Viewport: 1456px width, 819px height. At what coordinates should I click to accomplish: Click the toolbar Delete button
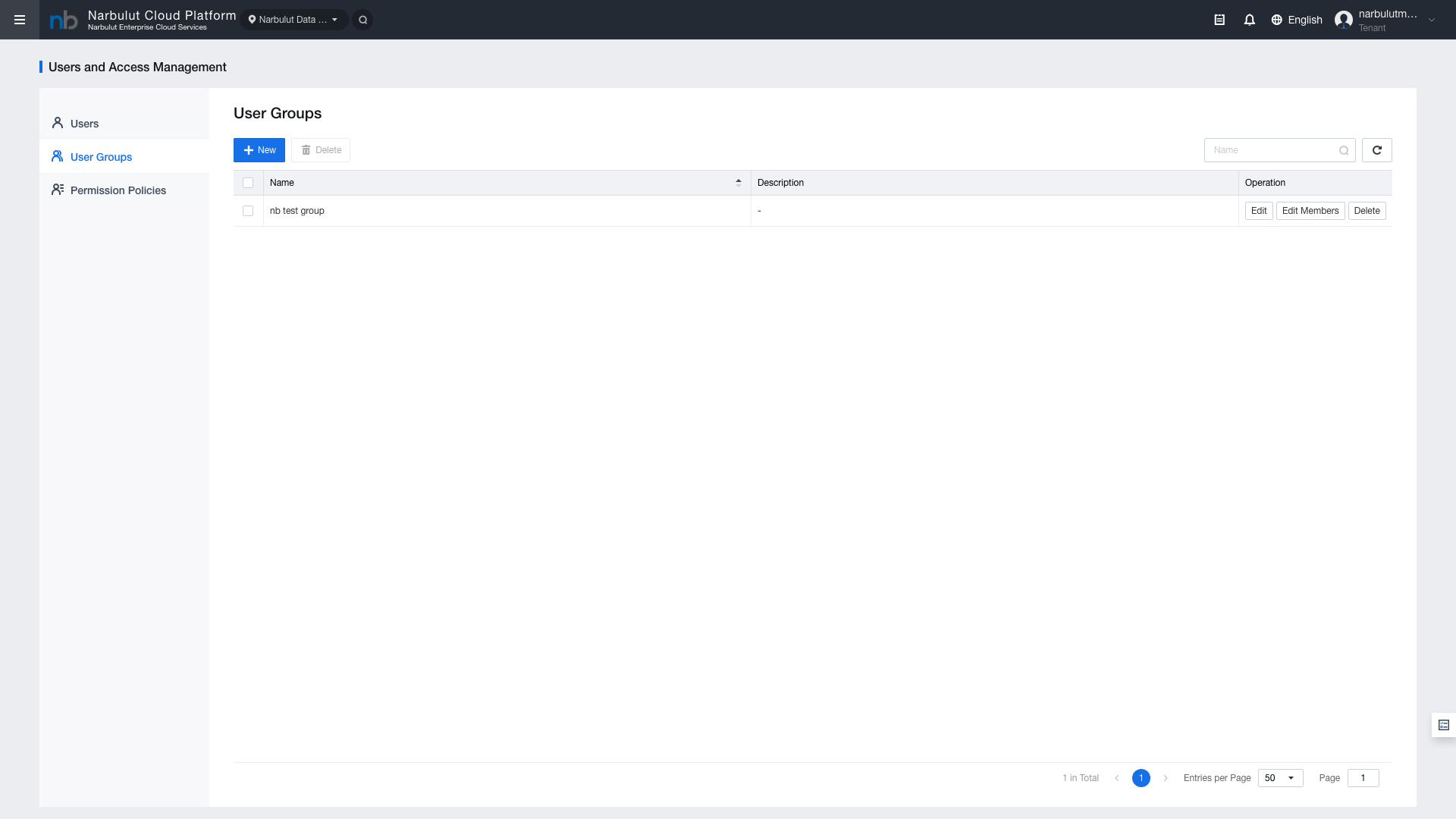(321, 150)
